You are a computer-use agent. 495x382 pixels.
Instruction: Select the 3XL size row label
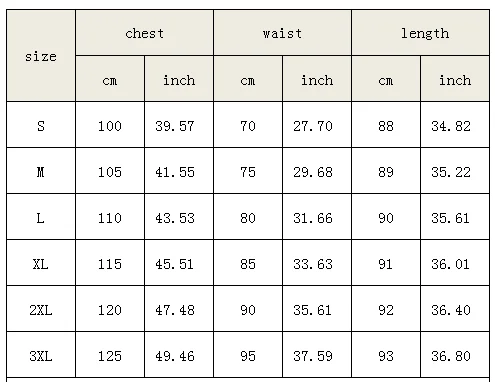point(41,355)
